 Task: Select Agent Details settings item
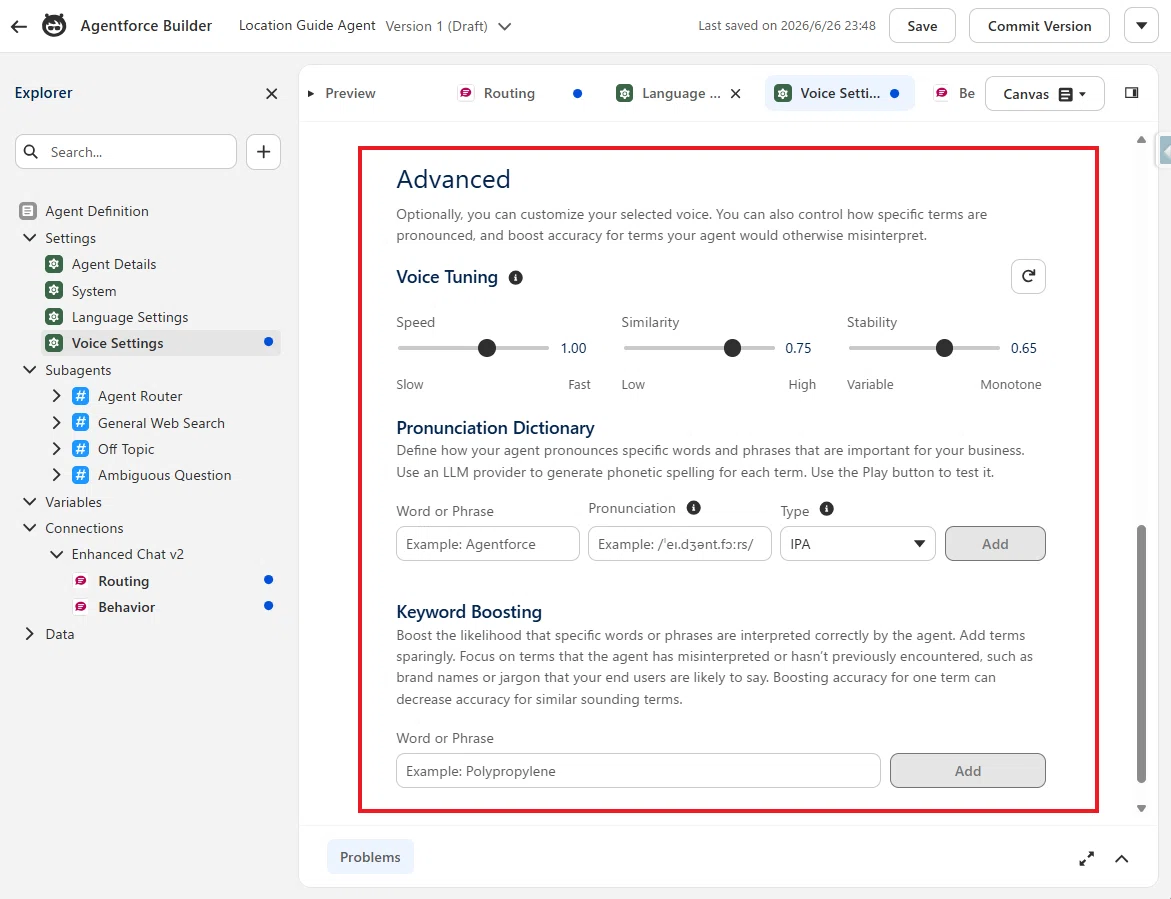pyautogui.click(x=114, y=264)
